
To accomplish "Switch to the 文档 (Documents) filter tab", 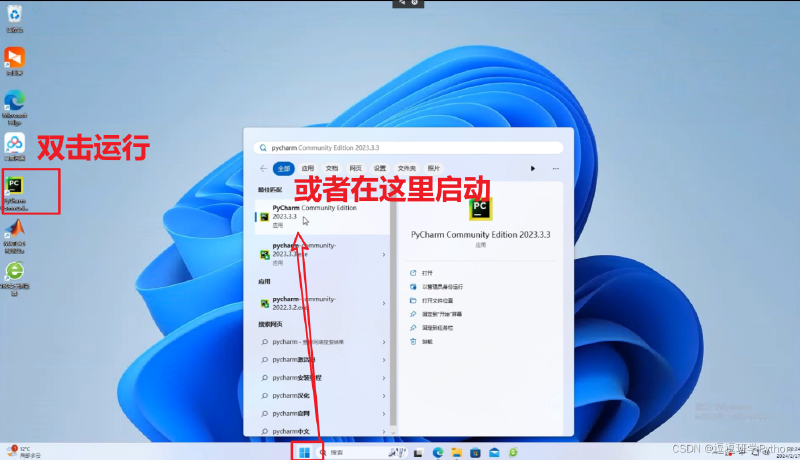I will click(x=332, y=168).
